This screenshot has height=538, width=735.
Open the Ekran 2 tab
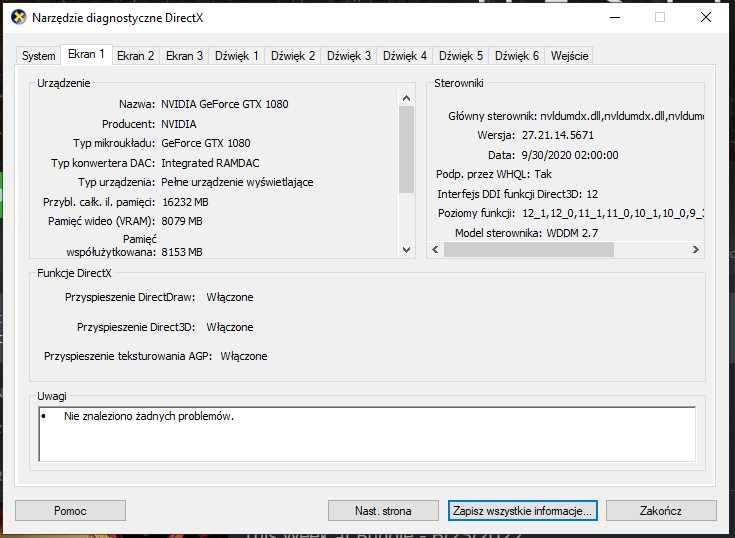[x=135, y=56]
